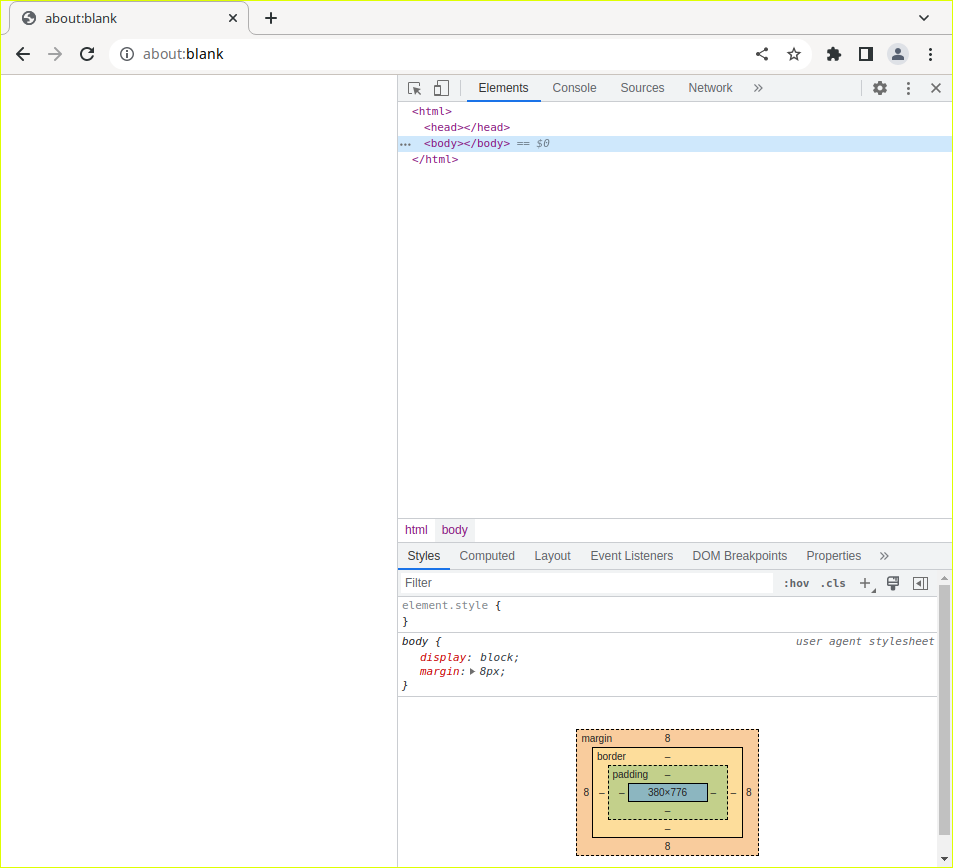
Task: Switch to the Console tab
Action: tap(574, 88)
